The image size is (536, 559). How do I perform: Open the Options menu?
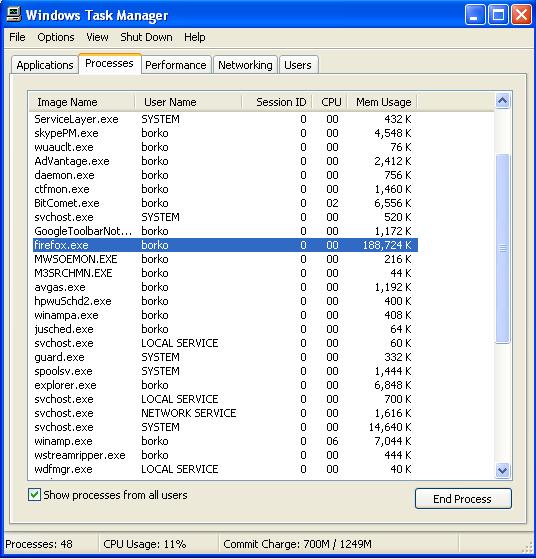[x=56, y=37]
